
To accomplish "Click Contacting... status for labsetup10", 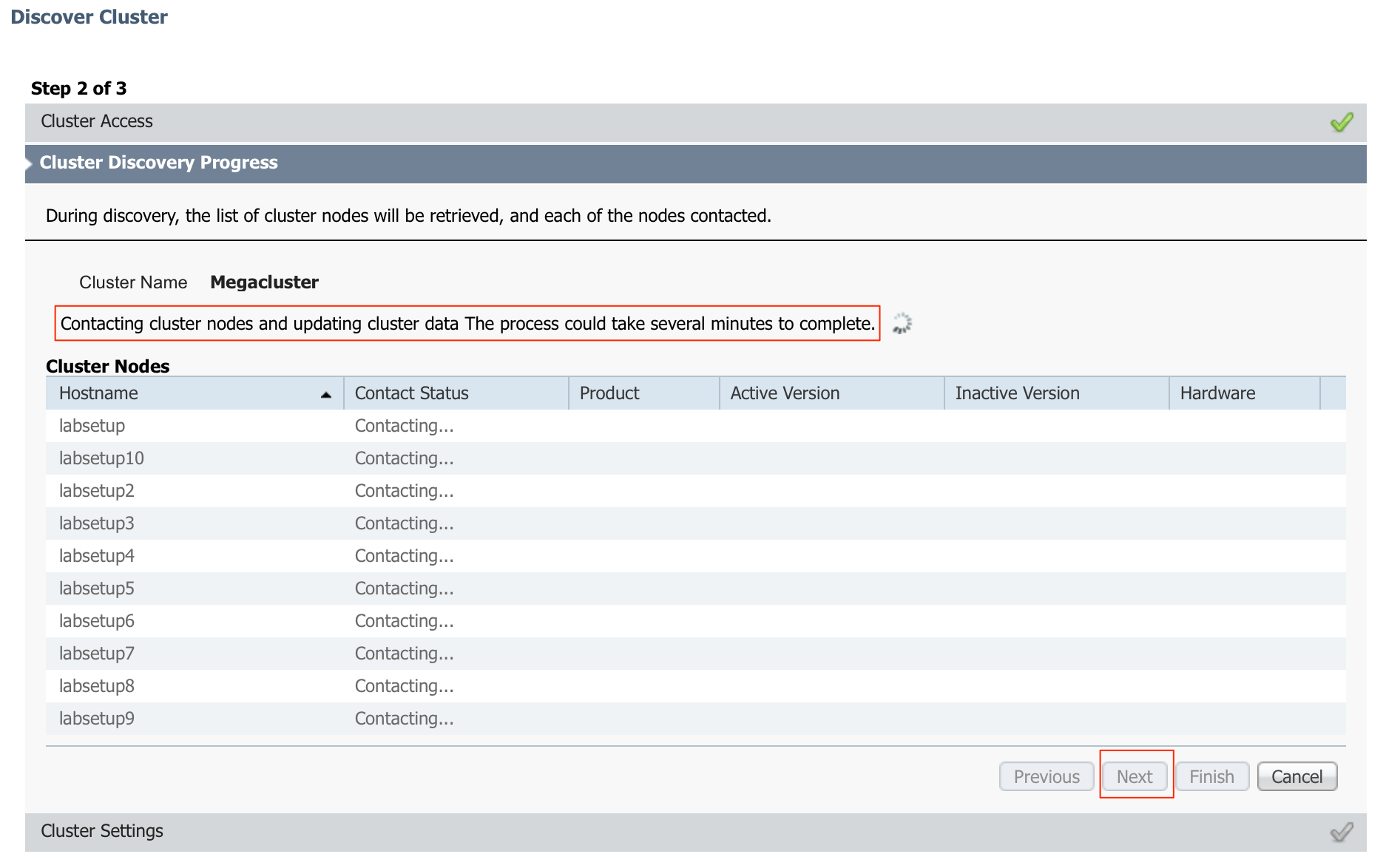I will tap(404, 458).
